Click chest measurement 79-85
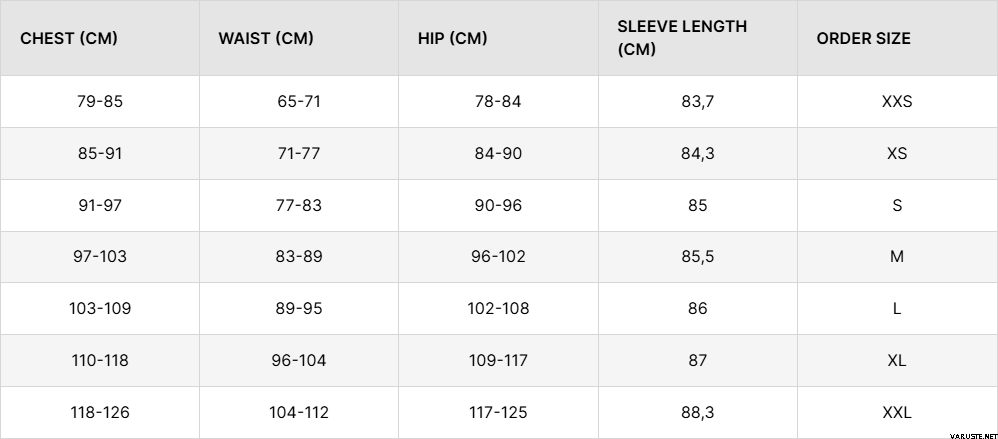 99,101
